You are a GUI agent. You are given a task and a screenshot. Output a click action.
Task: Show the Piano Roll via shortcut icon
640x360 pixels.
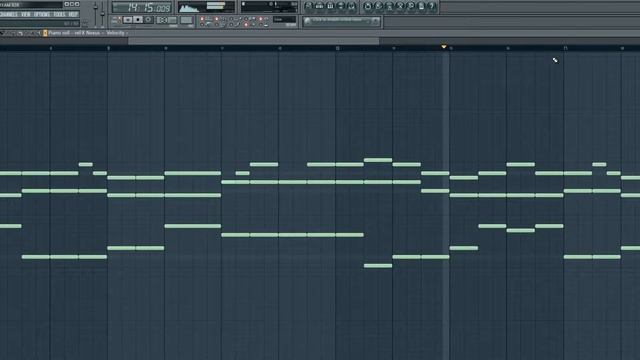[330, 6]
